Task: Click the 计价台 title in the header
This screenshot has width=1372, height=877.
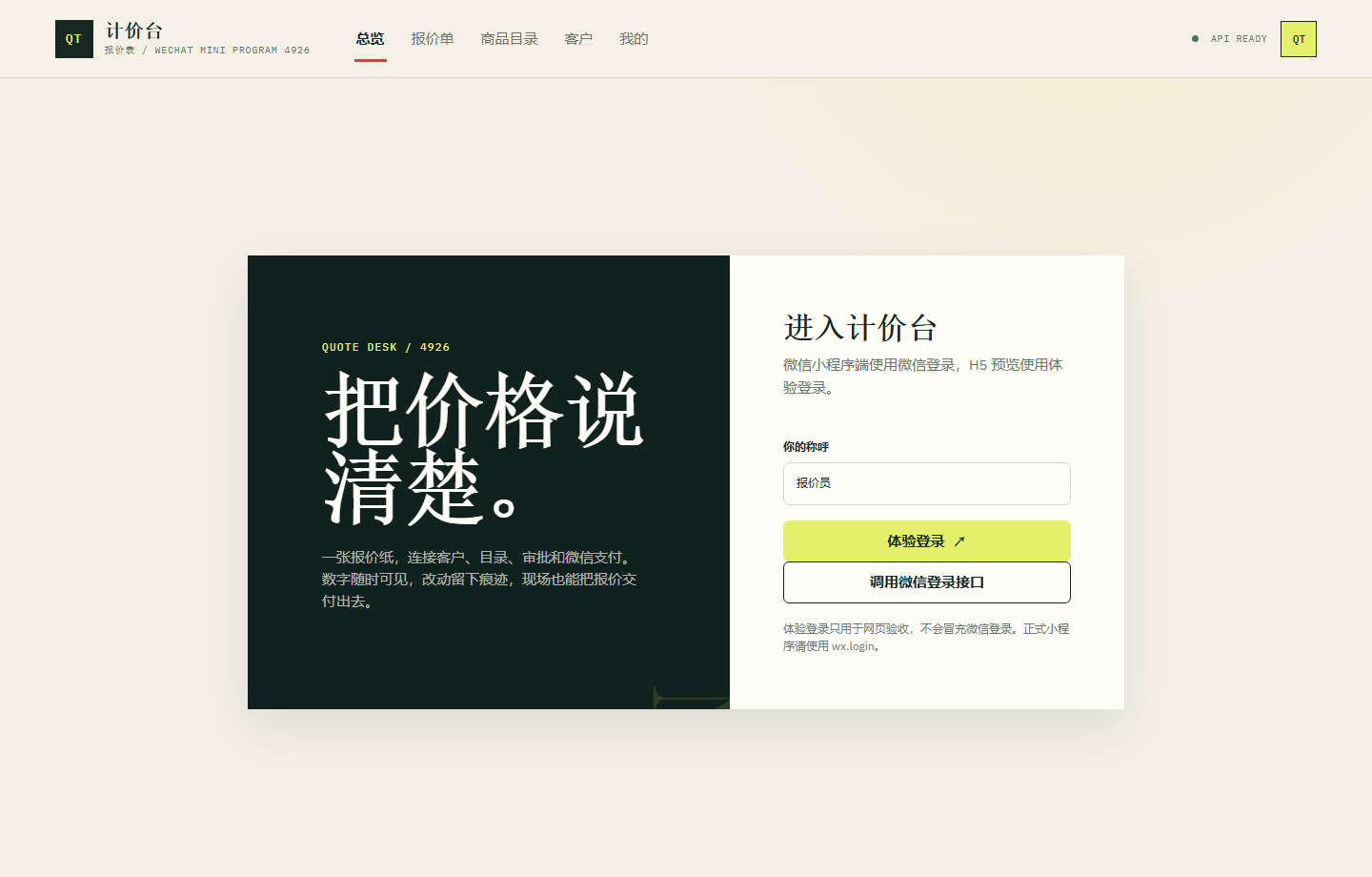Action: 134,31
